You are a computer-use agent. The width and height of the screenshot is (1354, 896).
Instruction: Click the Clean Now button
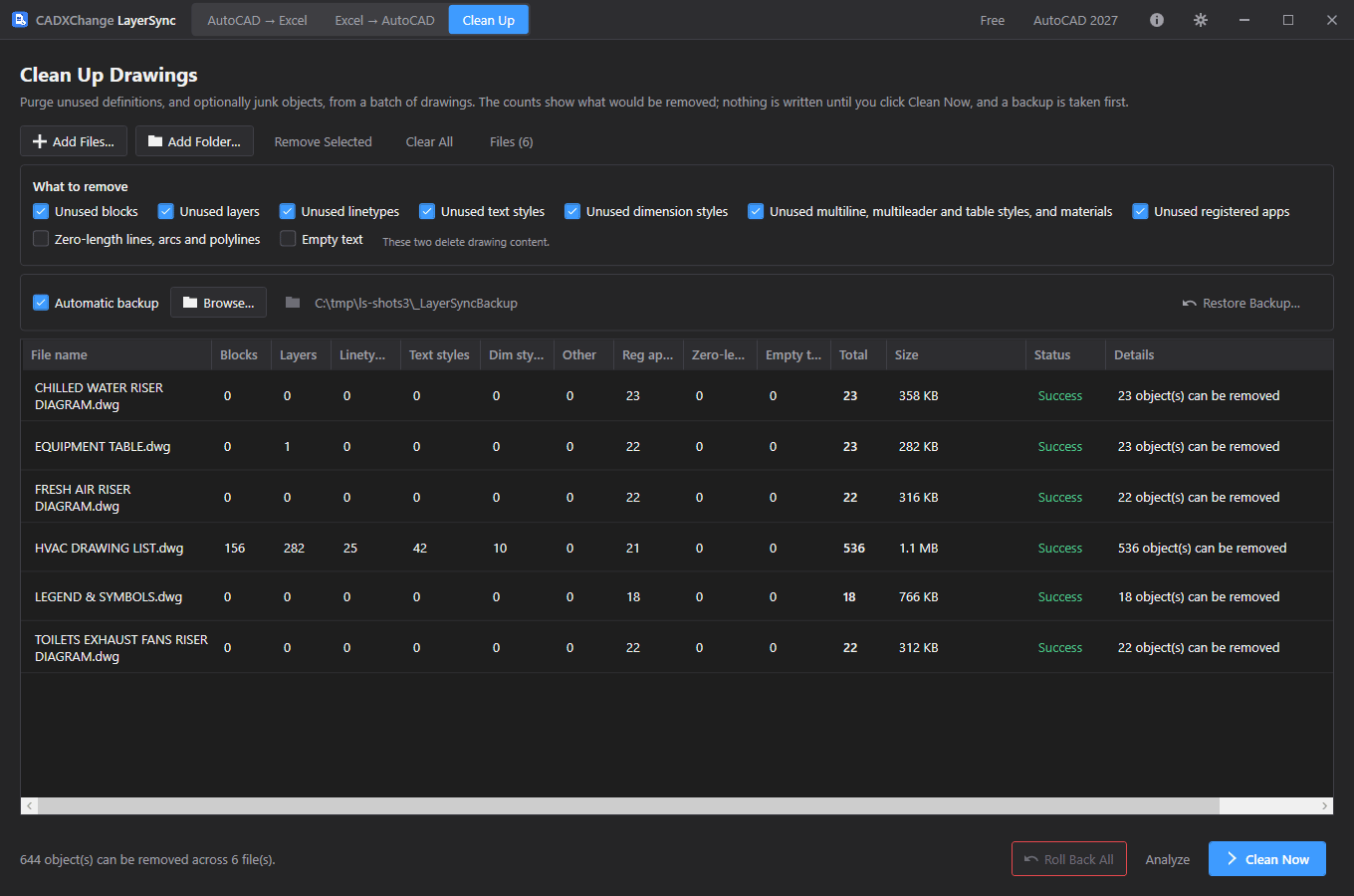click(1267, 859)
